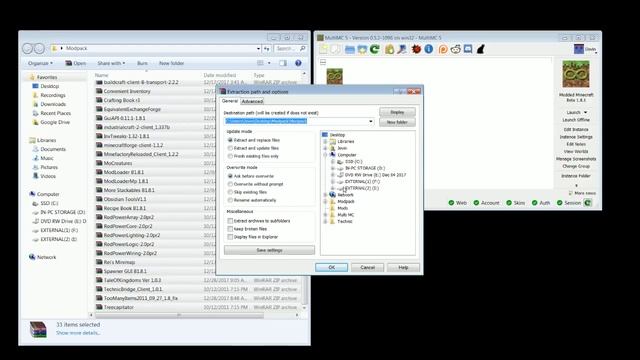Select Overwrite without prompt option
The height and width of the screenshot is (360, 640).
click(230, 184)
